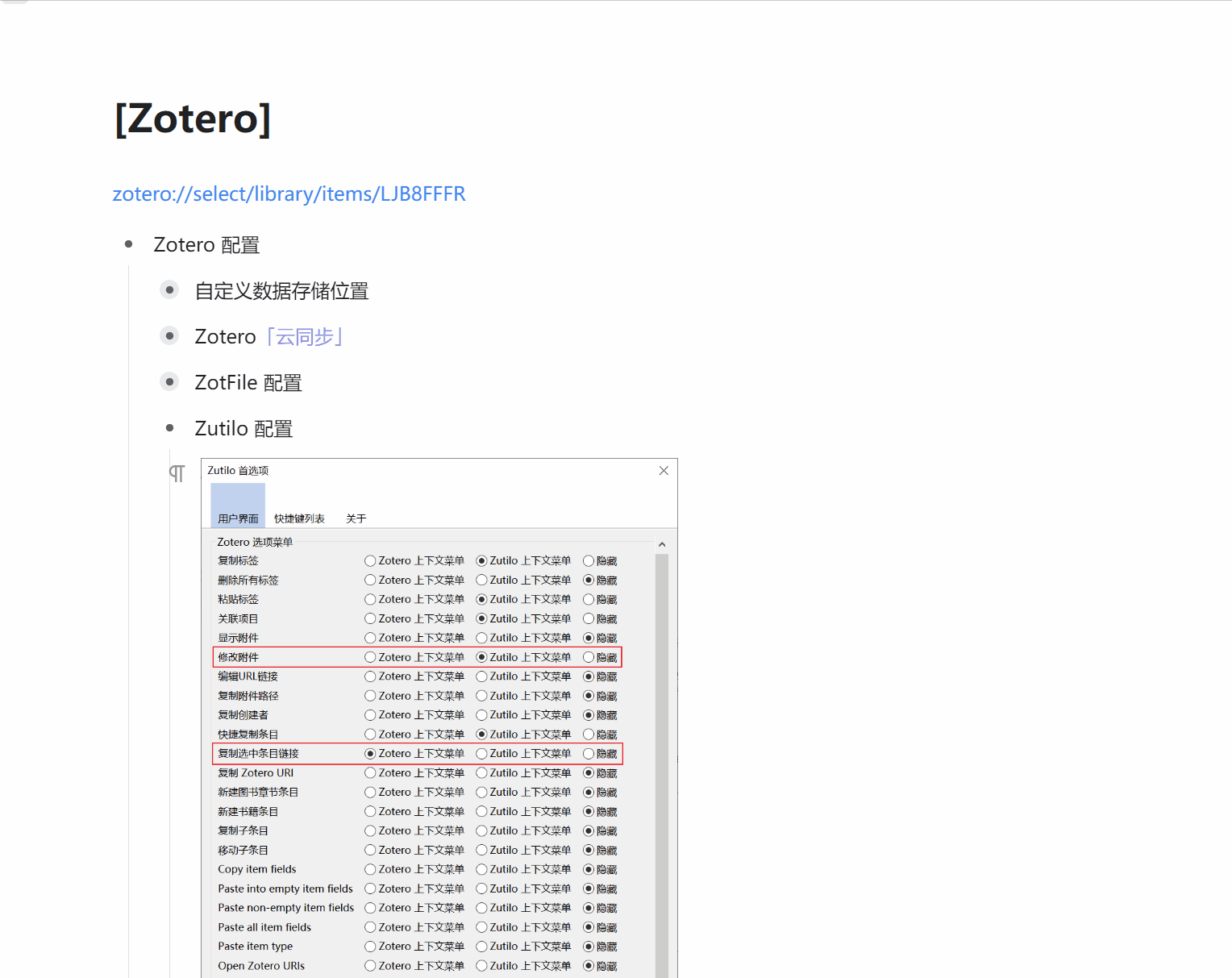
Task: Select 隐藏 for 复制 Zotero URI
Action: click(x=588, y=772)
